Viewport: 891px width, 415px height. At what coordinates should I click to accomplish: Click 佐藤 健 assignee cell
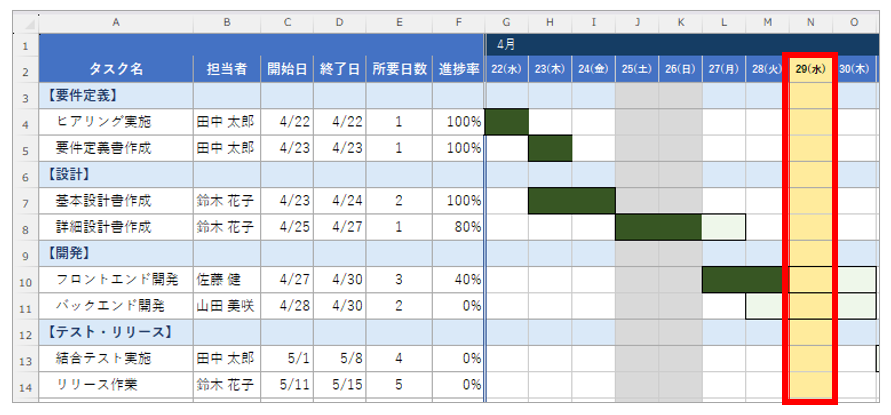pos(227,280)
